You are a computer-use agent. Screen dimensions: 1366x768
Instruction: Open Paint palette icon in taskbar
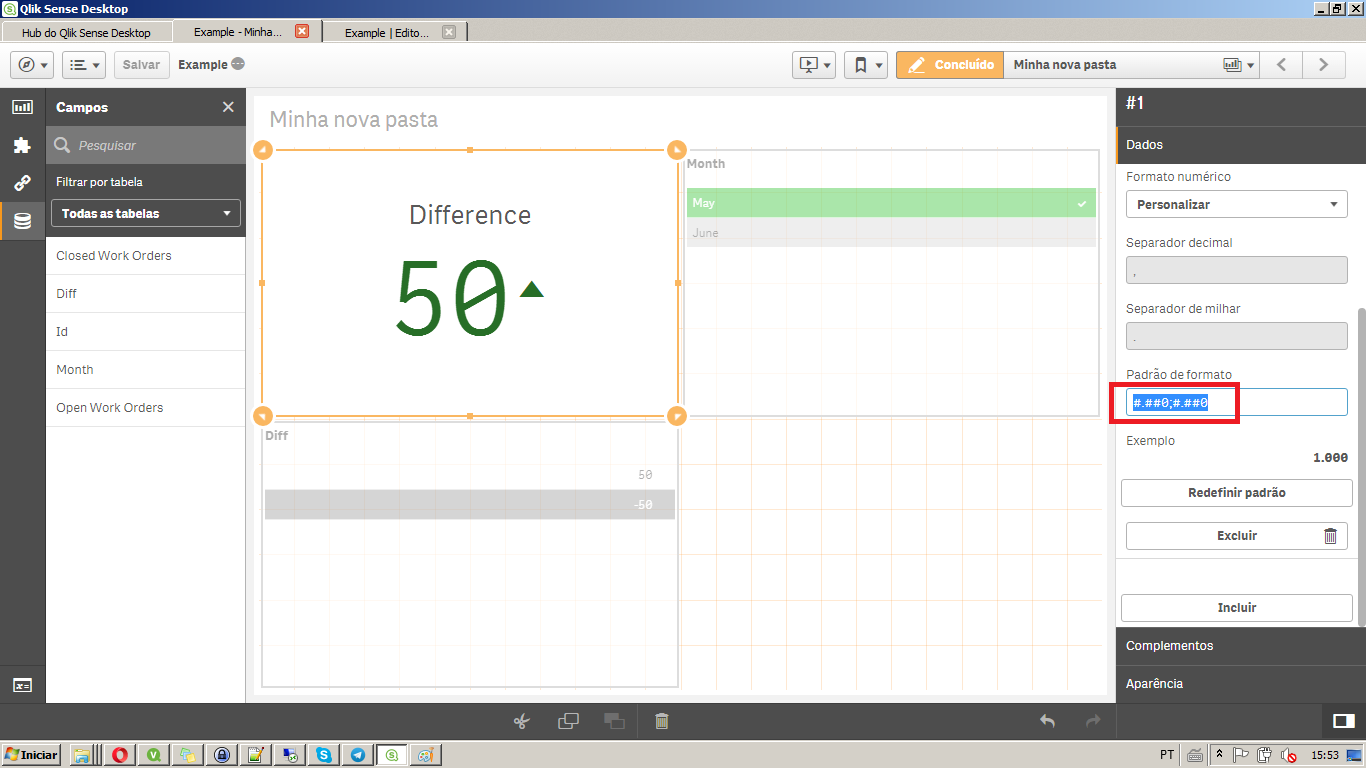pyautogui.click(x=425, y=755)
